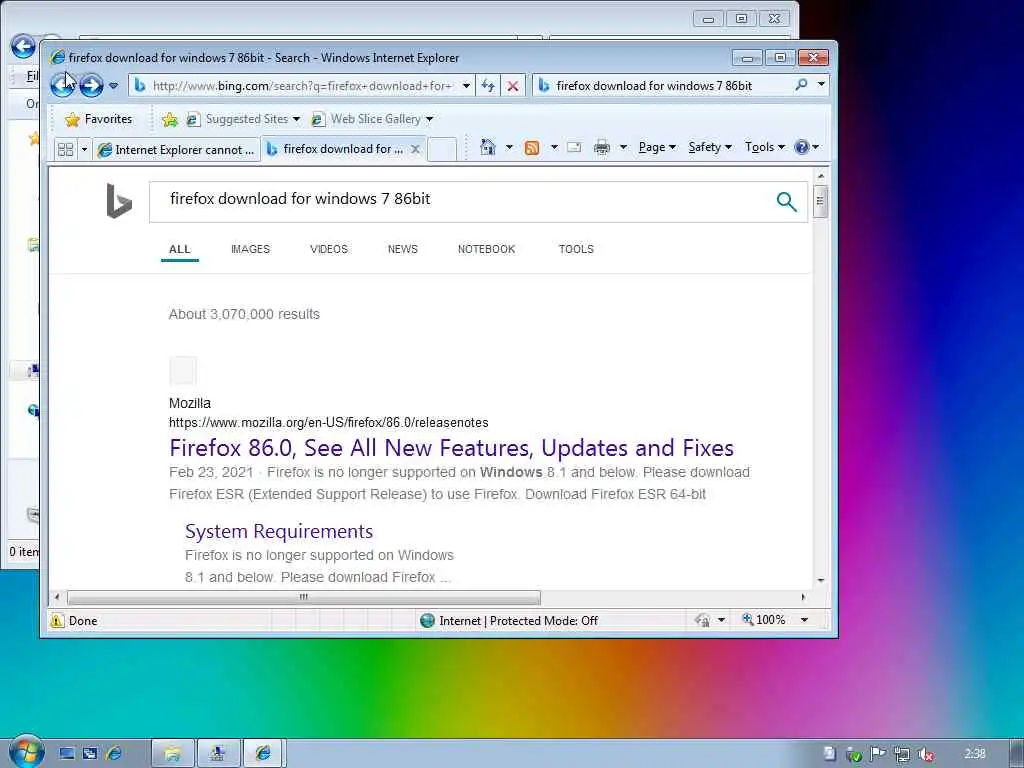The width and height of the screenshot is (1024, 768).
Task: Expand the address bar URL dropdown
Action: click(466, 86)
